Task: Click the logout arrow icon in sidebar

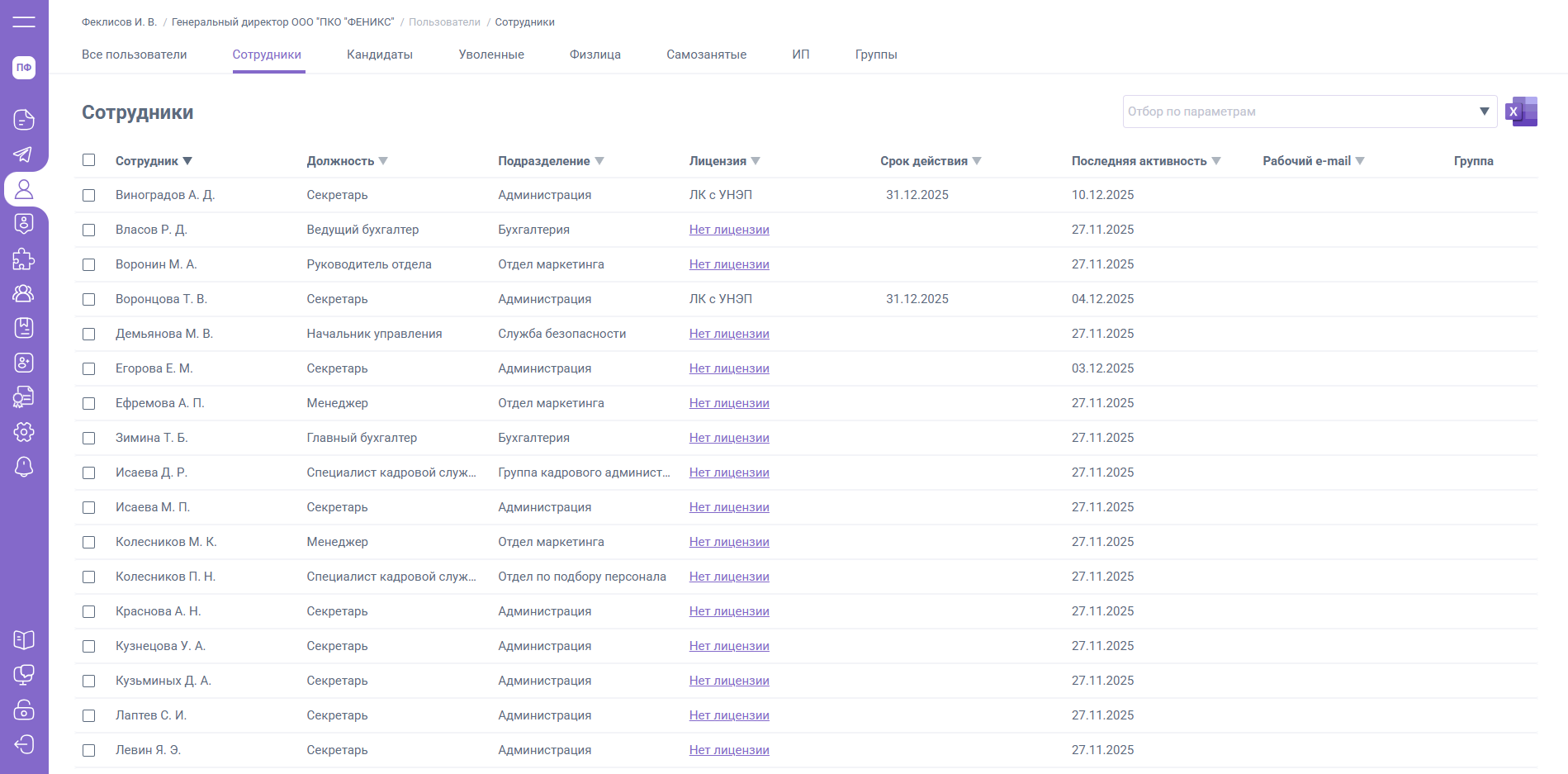Action: point(24,744)
